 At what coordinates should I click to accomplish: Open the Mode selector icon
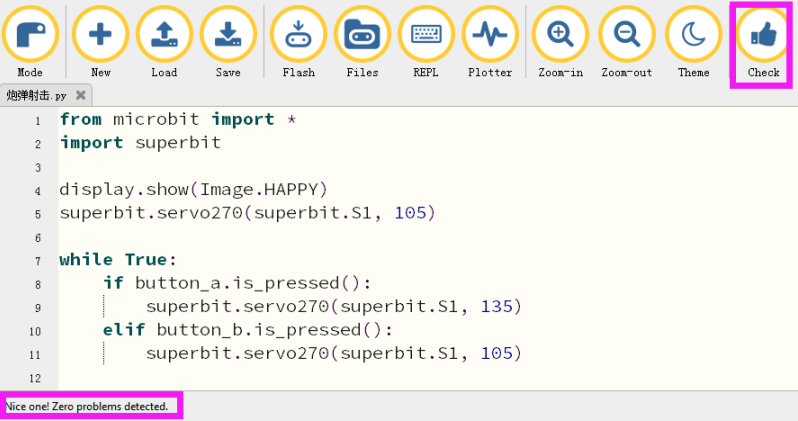pyautogui.click(x=30, y=35)
